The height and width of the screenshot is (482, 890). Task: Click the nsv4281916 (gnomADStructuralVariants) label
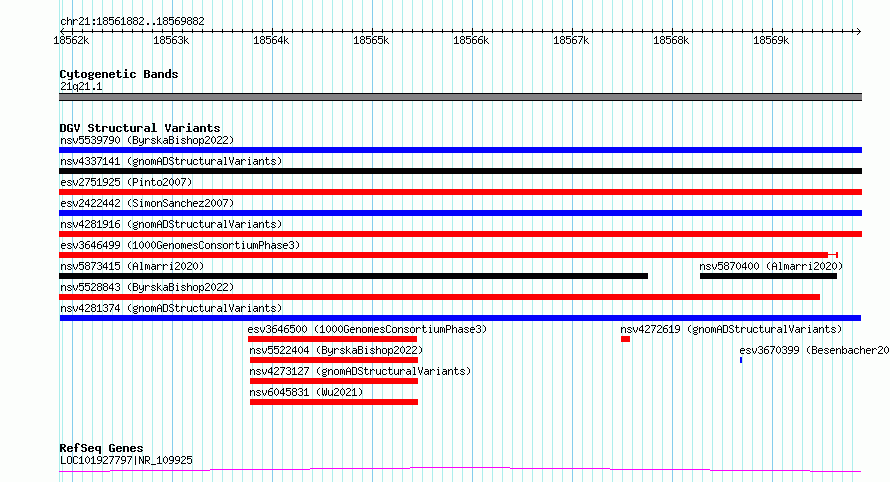click(171, 224)
